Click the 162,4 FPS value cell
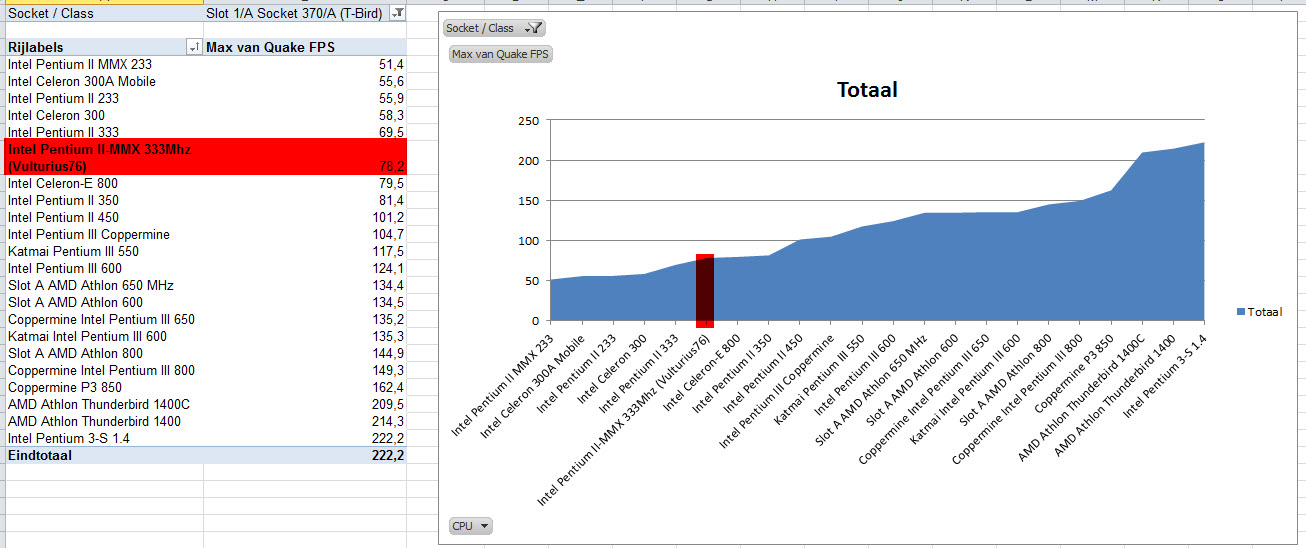 (x=304, y=387)
